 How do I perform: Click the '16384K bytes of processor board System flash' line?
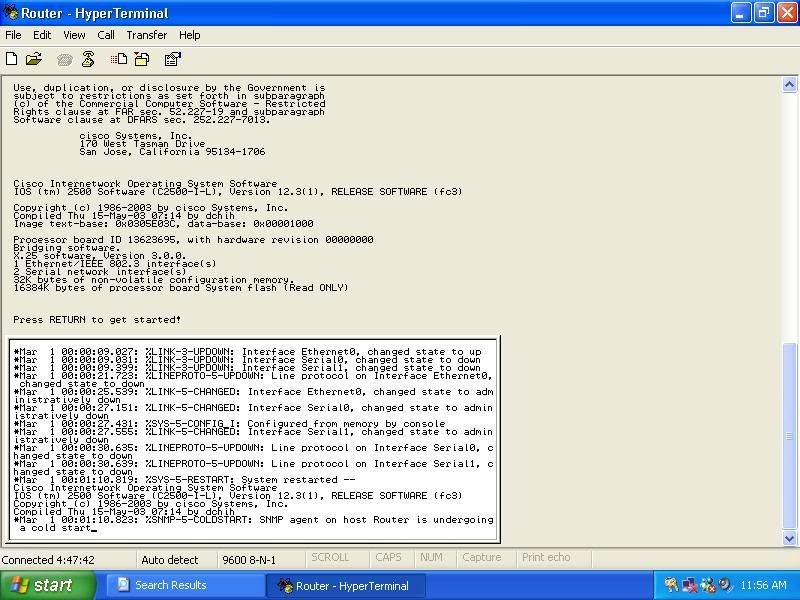(181, 288)
